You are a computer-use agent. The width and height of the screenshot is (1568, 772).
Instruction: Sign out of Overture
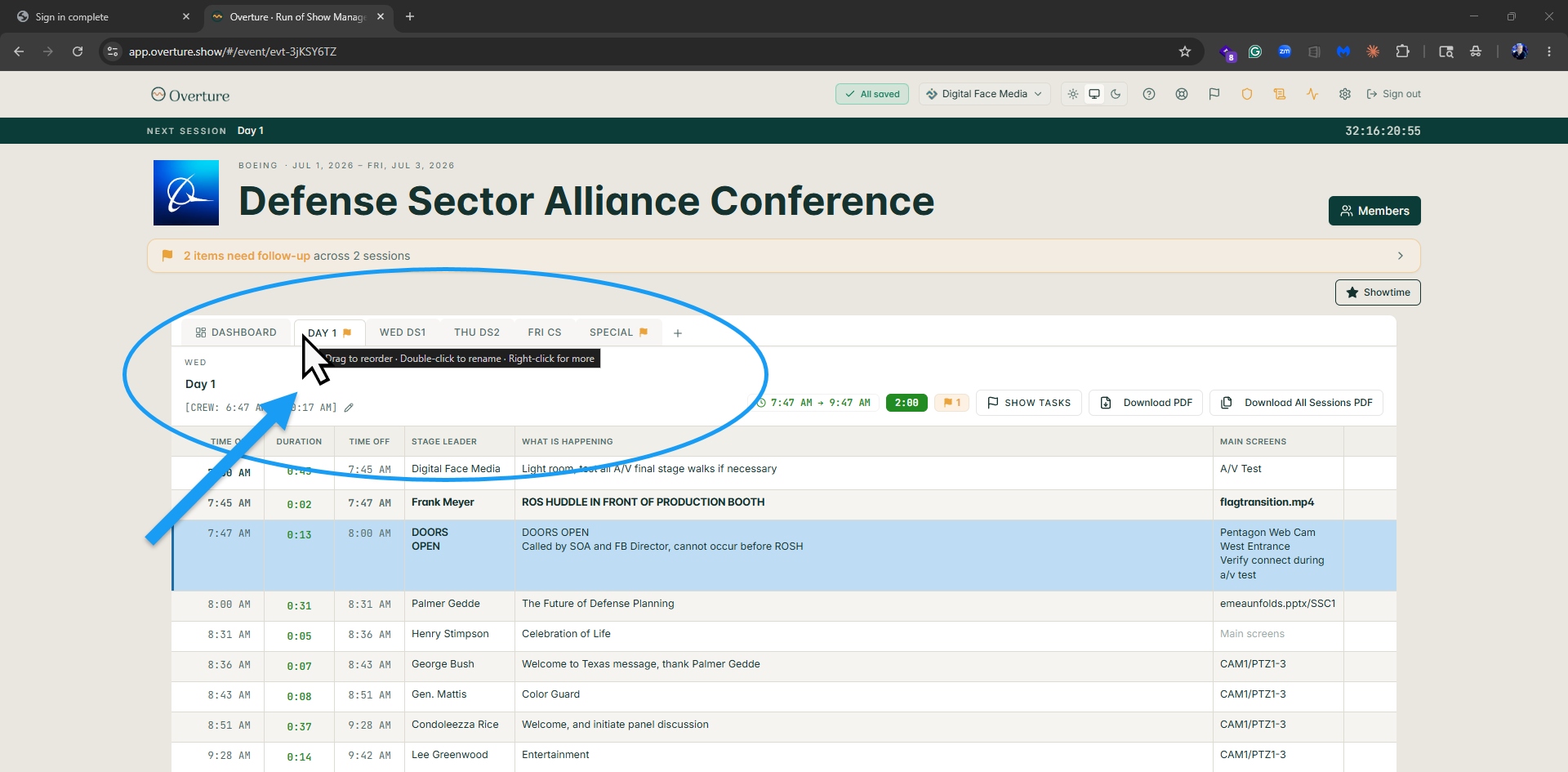pyautogui.click(x=1393, y=94)
